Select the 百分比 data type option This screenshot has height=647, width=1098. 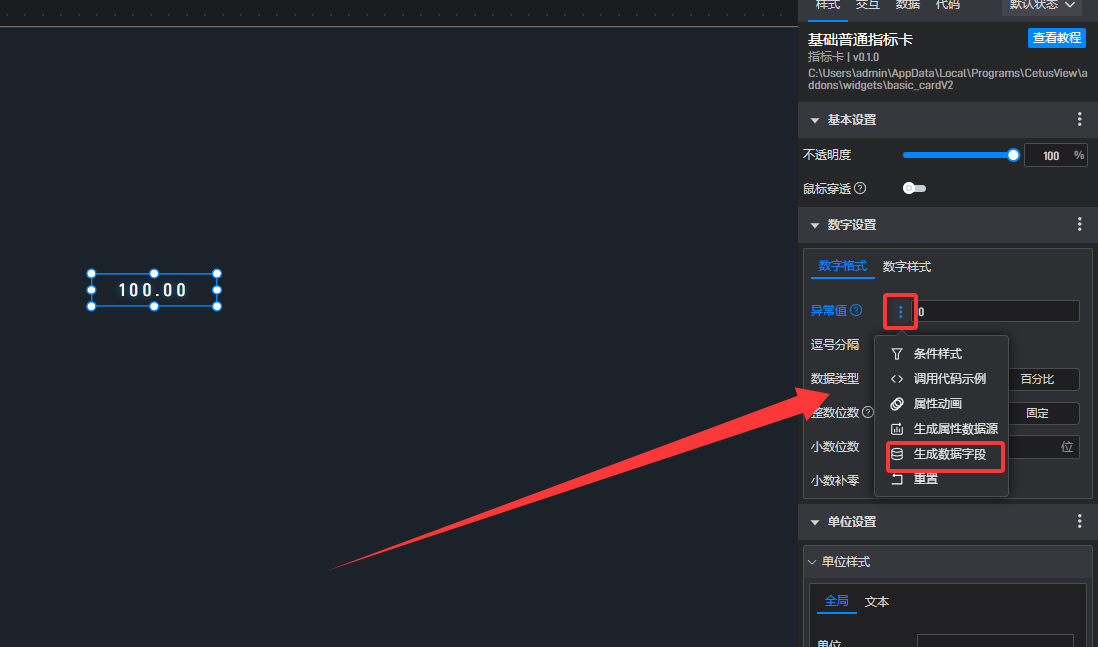[1039, 379]
